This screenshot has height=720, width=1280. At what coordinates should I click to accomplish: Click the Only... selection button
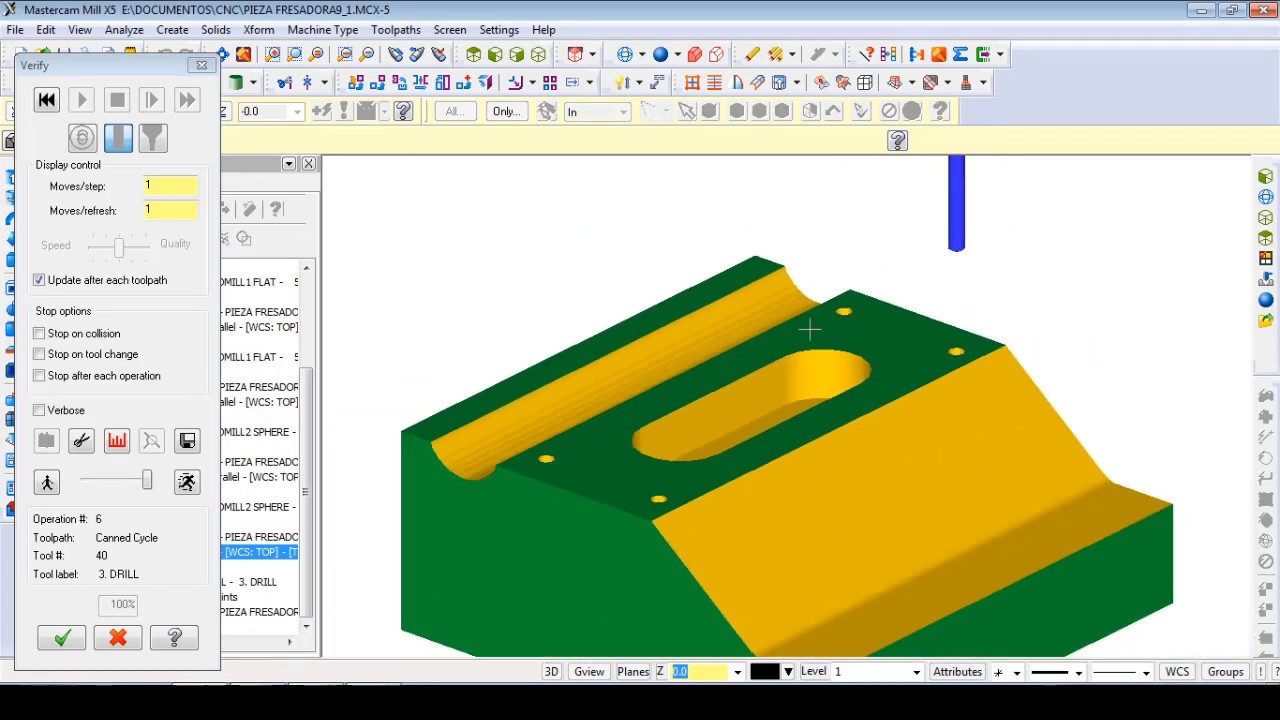pos(507,111)
